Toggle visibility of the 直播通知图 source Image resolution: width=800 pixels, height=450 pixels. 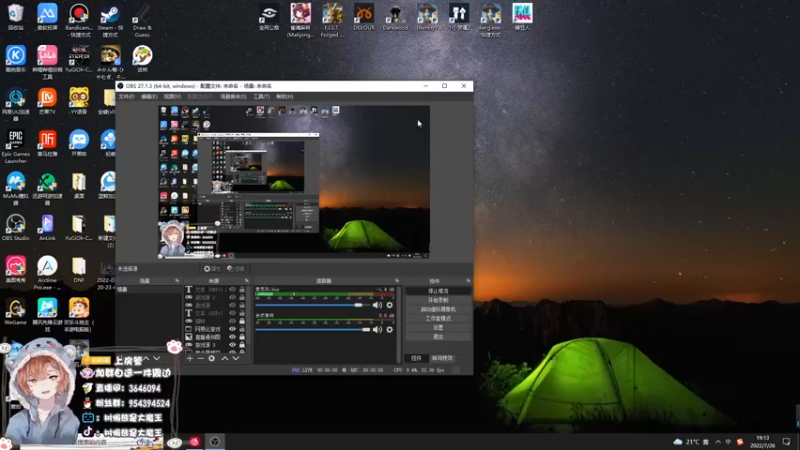(233, 337)
